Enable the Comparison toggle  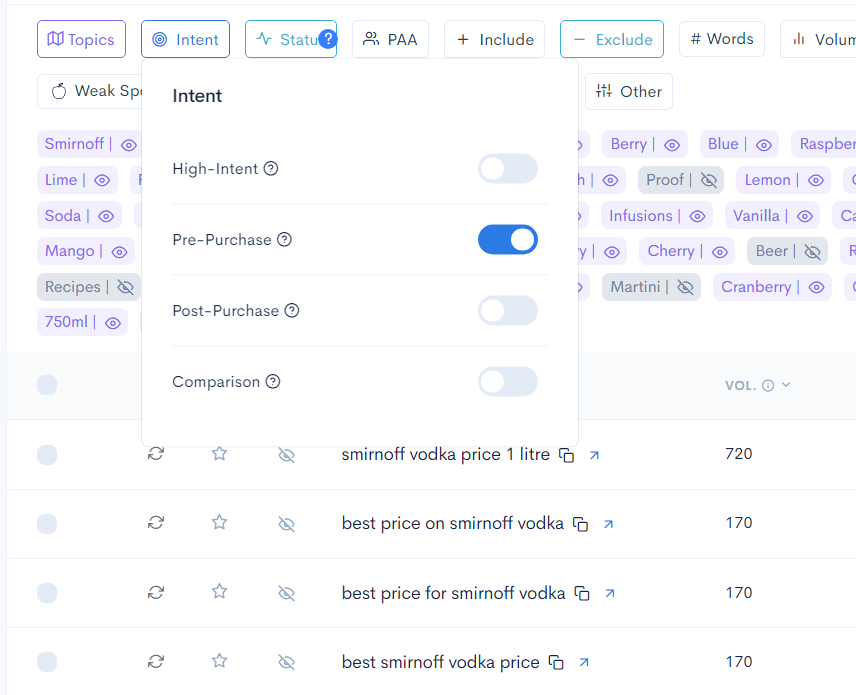coord(507,381)
